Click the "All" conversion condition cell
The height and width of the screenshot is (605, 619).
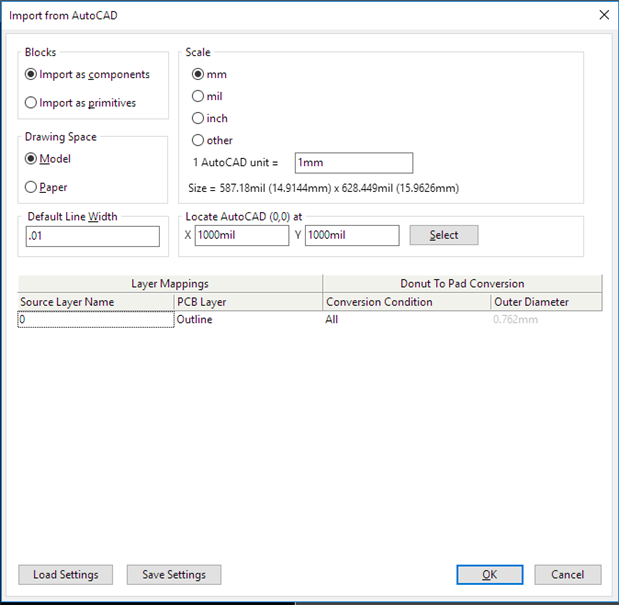[407, 320]
